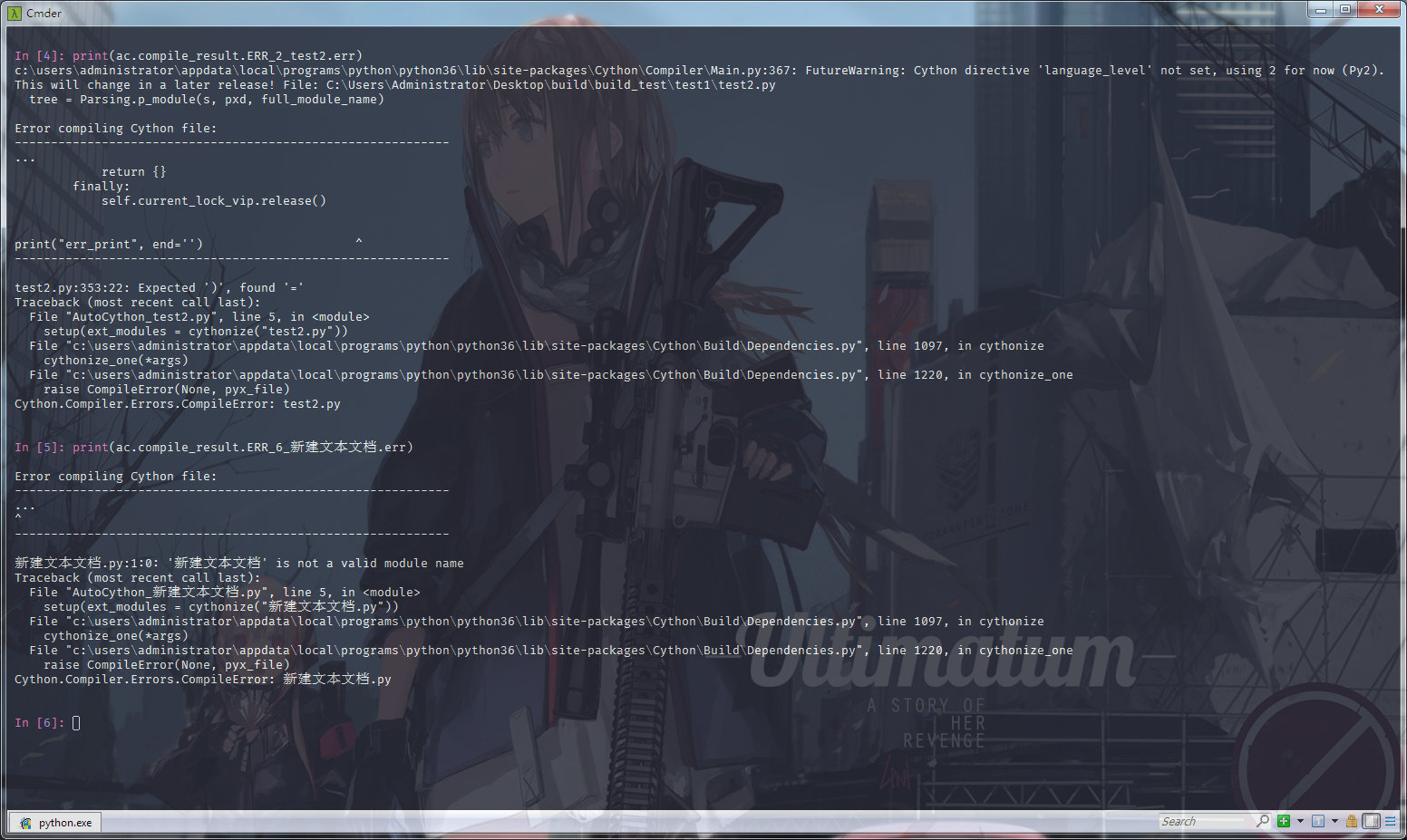Click 'tree = Parsing.p_module' warning line

(207, 99)
